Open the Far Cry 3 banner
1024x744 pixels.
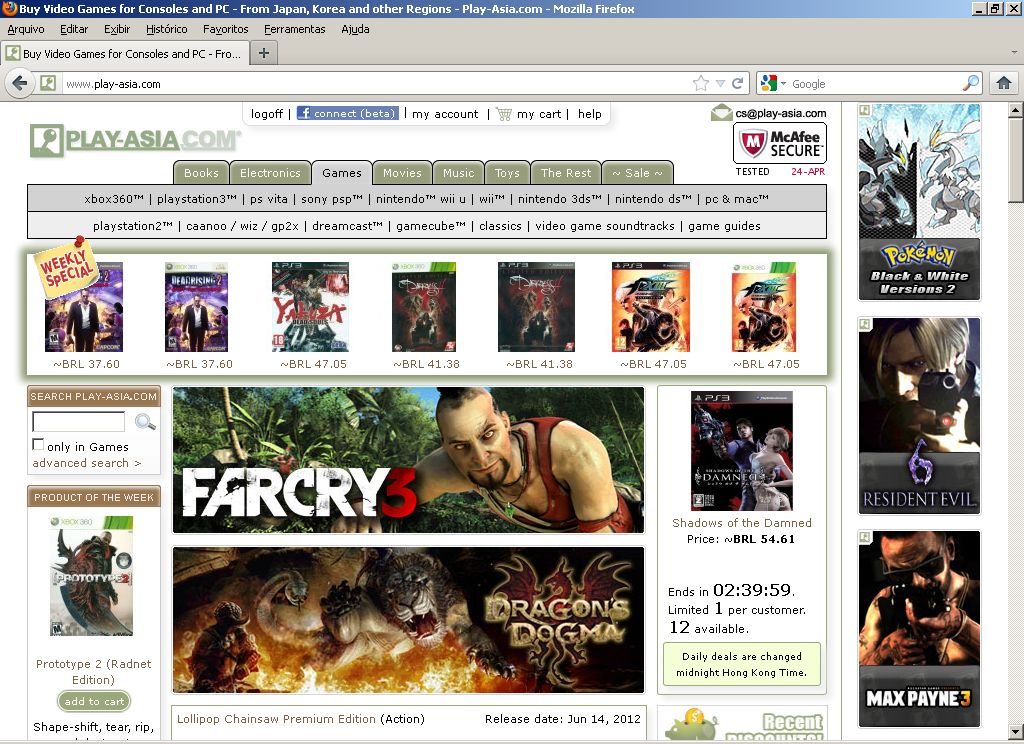408,460
